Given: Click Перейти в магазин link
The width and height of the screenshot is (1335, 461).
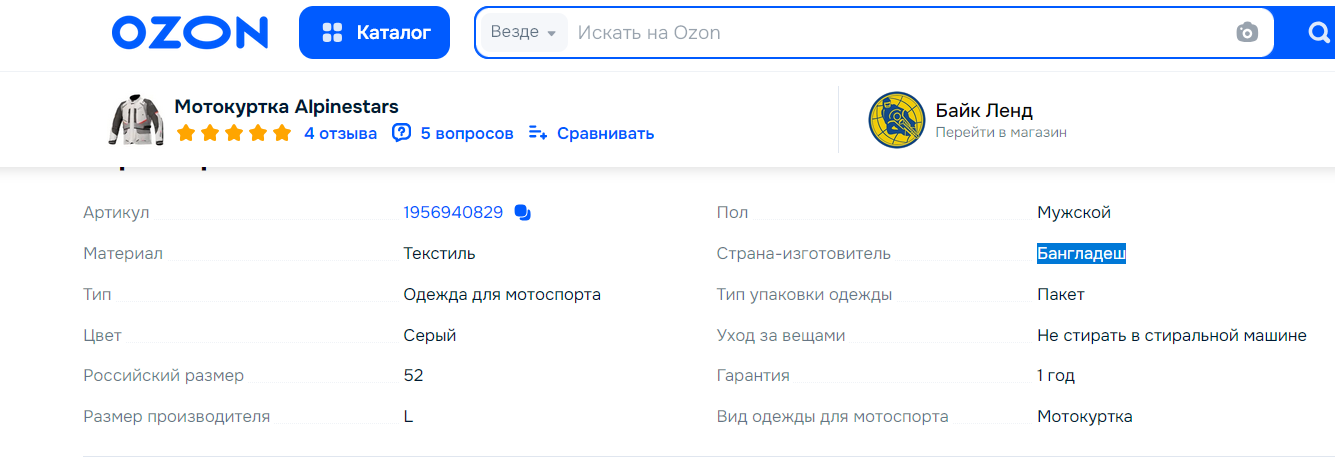Looking at the screenshot, I should pos(1001,132).
